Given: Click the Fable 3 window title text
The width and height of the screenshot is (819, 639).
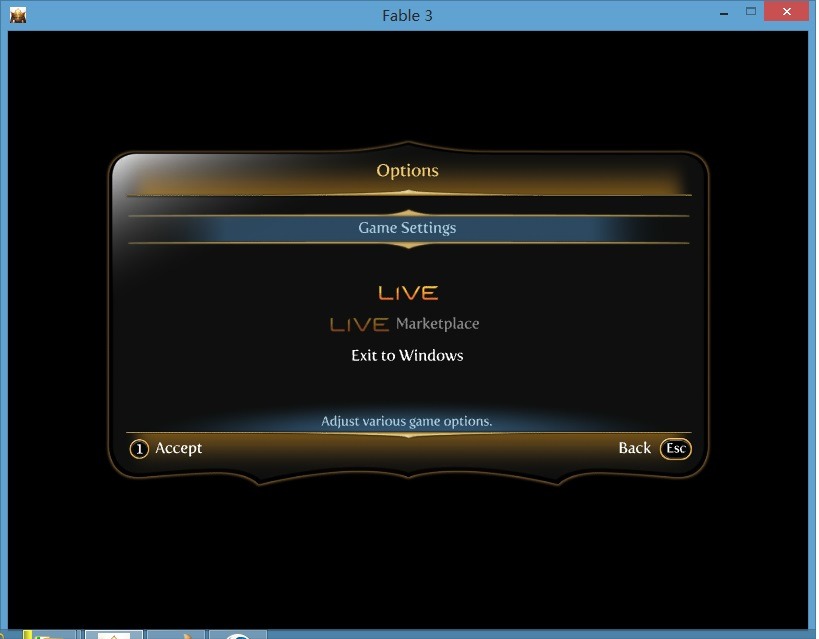Looking at the screenshot, I should (x=407, y=16).
